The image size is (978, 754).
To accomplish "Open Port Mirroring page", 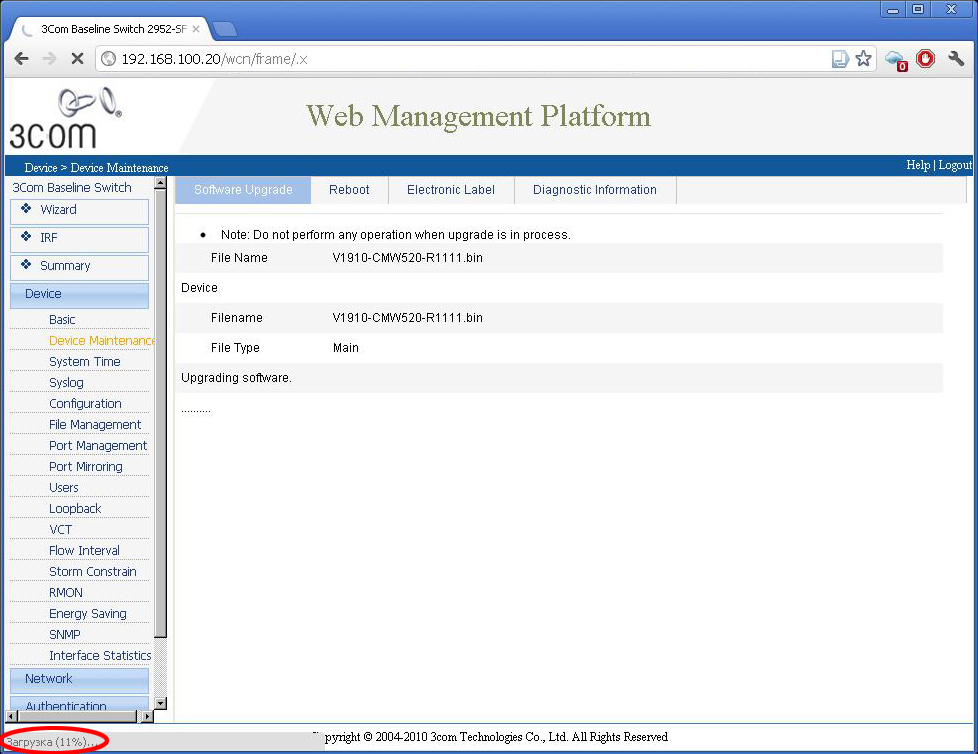I will click(86, 466).
